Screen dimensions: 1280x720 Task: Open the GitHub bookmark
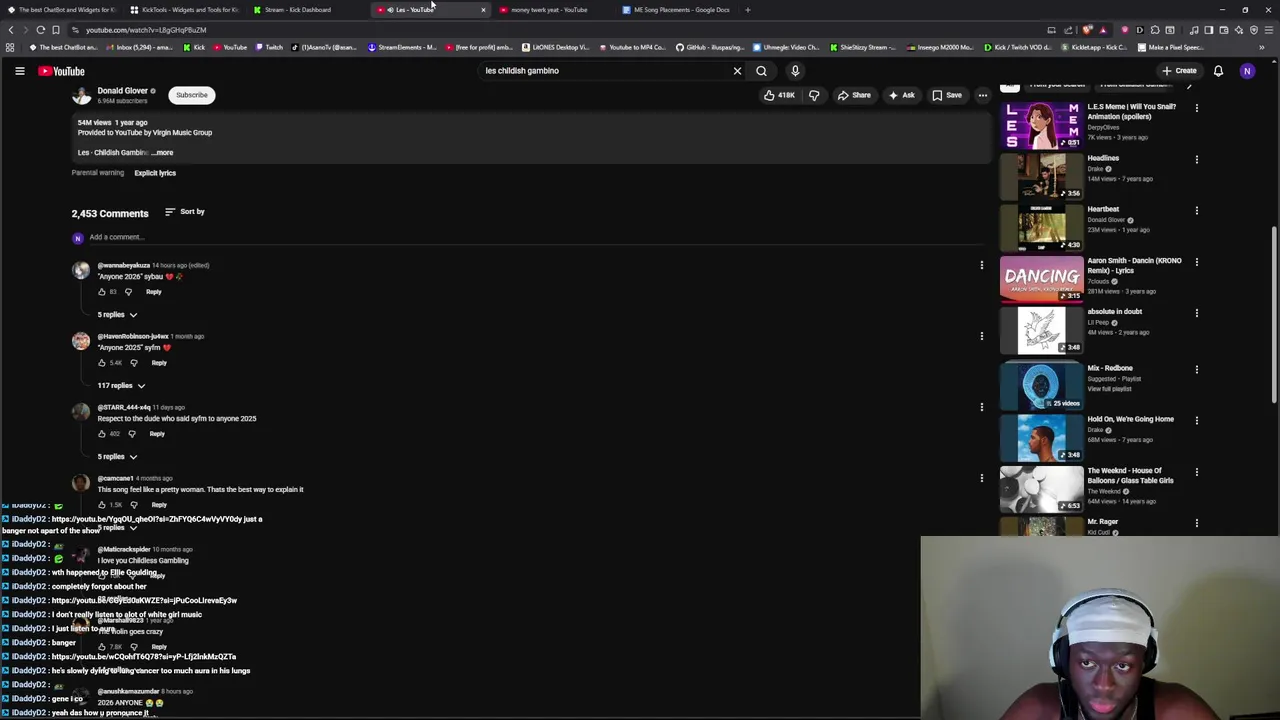(711, 47)
